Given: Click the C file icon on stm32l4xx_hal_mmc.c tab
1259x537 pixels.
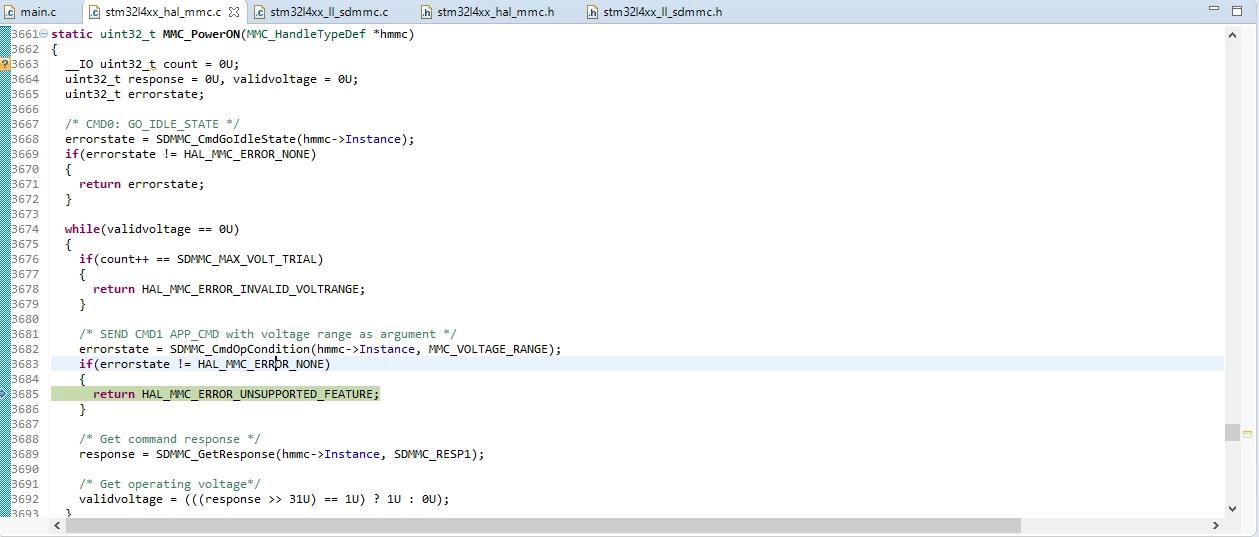Looking at the screenshot, I should point(95,12).
